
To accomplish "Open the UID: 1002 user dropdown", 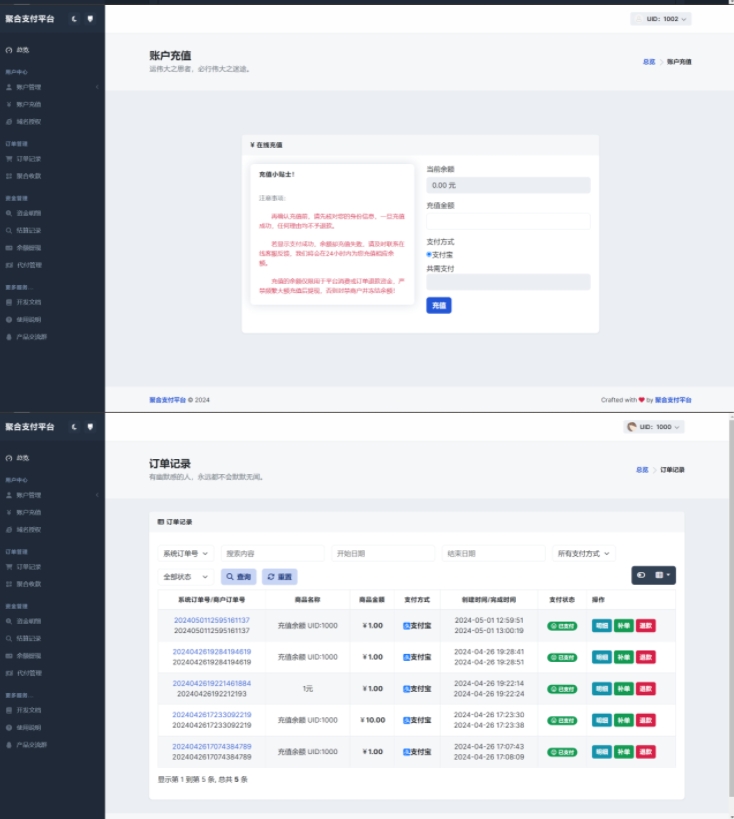I will click(661, 19).
